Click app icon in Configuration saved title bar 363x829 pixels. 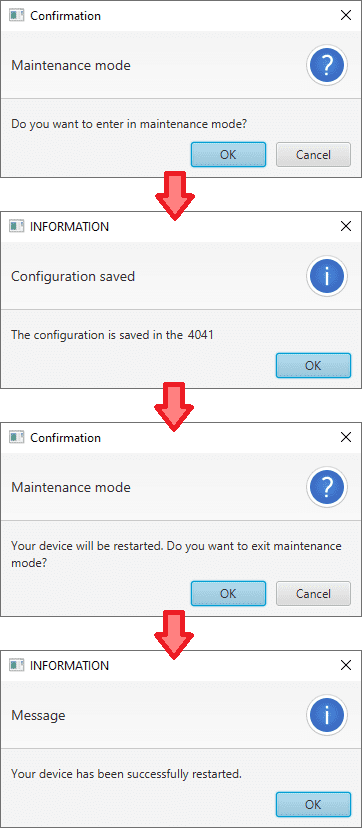pos(17,226)
